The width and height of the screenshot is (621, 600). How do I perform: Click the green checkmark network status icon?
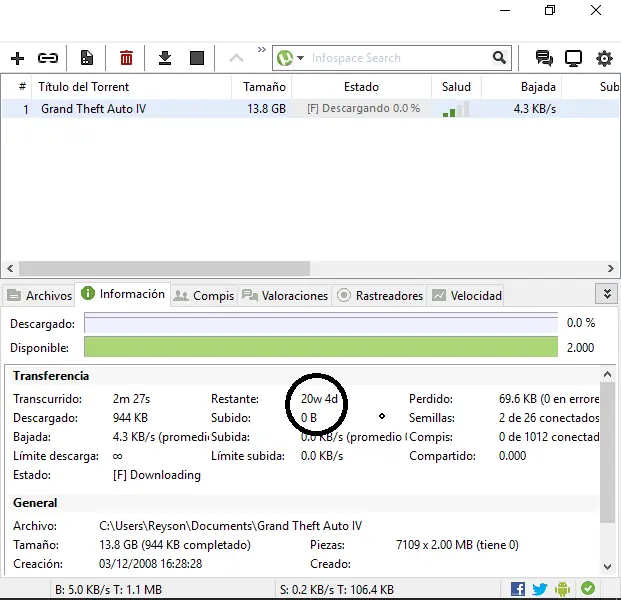click(x=588, y=588)
